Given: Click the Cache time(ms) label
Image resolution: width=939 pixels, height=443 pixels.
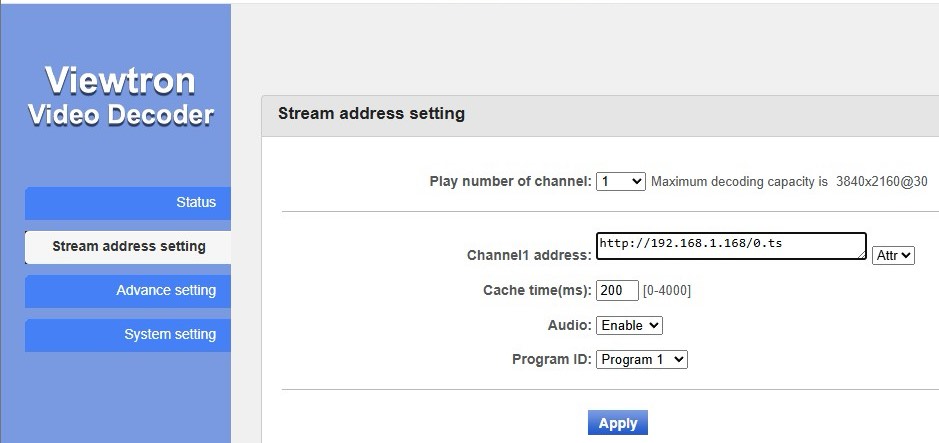Looking at the screenshot, I should (x=537, y=291).
